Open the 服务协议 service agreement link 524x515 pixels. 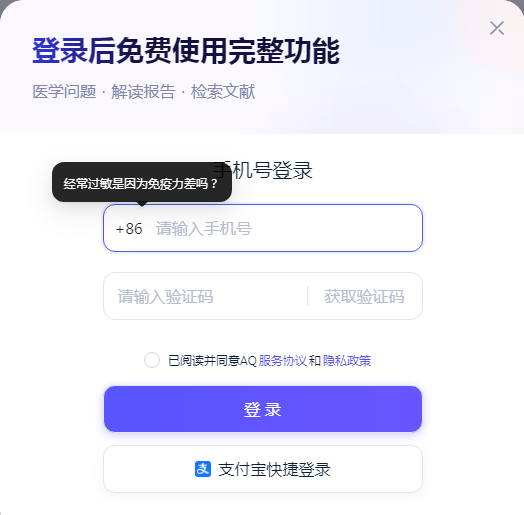(282, 361)
